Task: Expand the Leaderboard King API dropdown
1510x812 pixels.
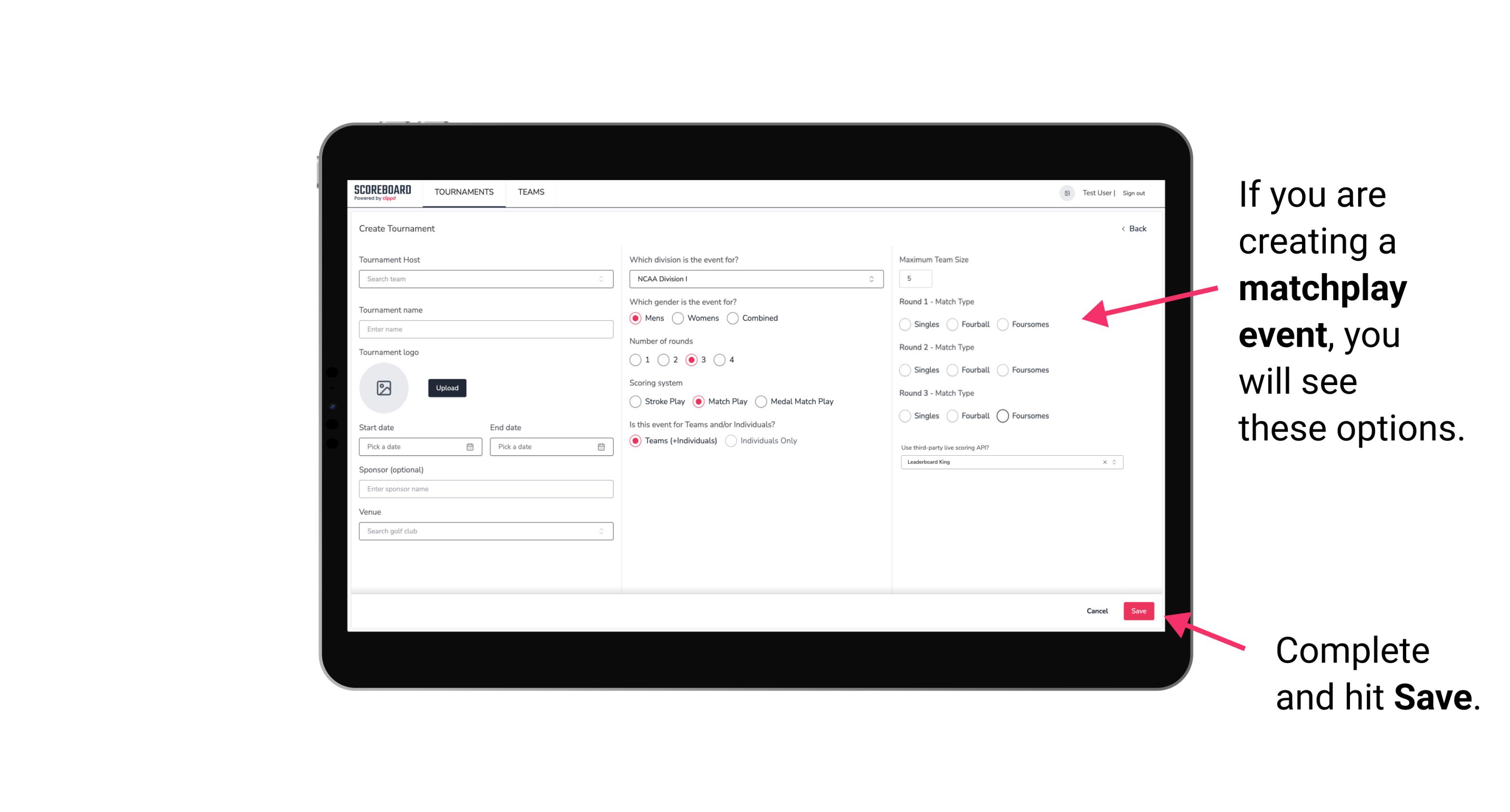Action: pos(1113,461)
